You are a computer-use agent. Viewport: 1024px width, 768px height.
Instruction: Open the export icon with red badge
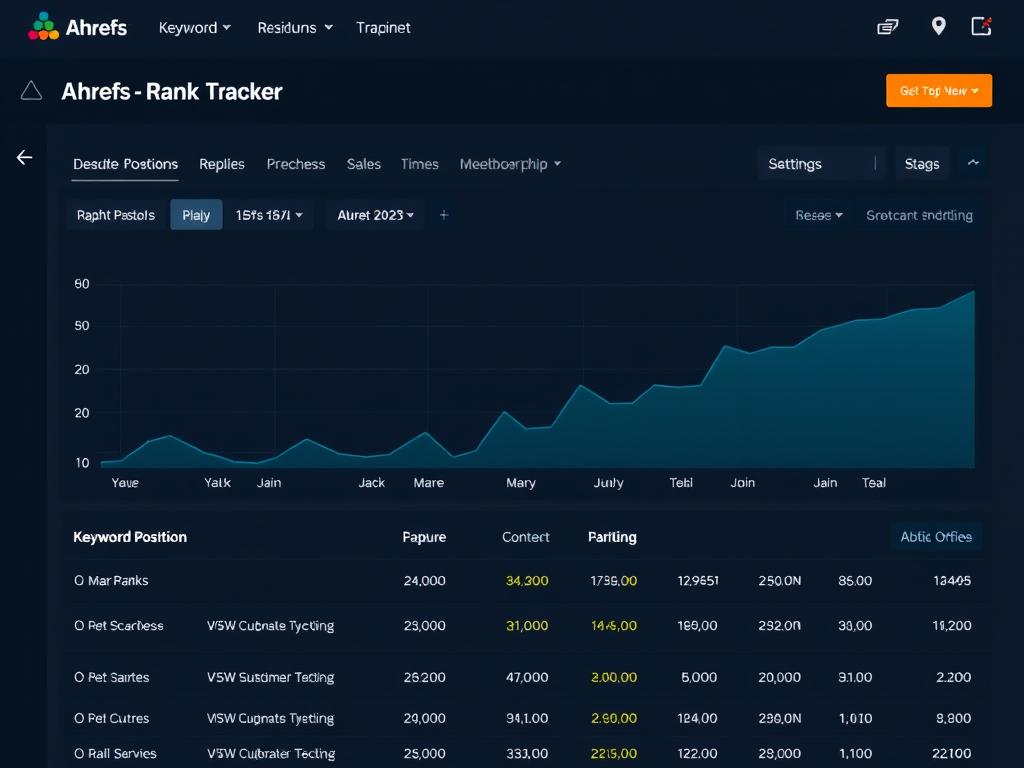982,26
